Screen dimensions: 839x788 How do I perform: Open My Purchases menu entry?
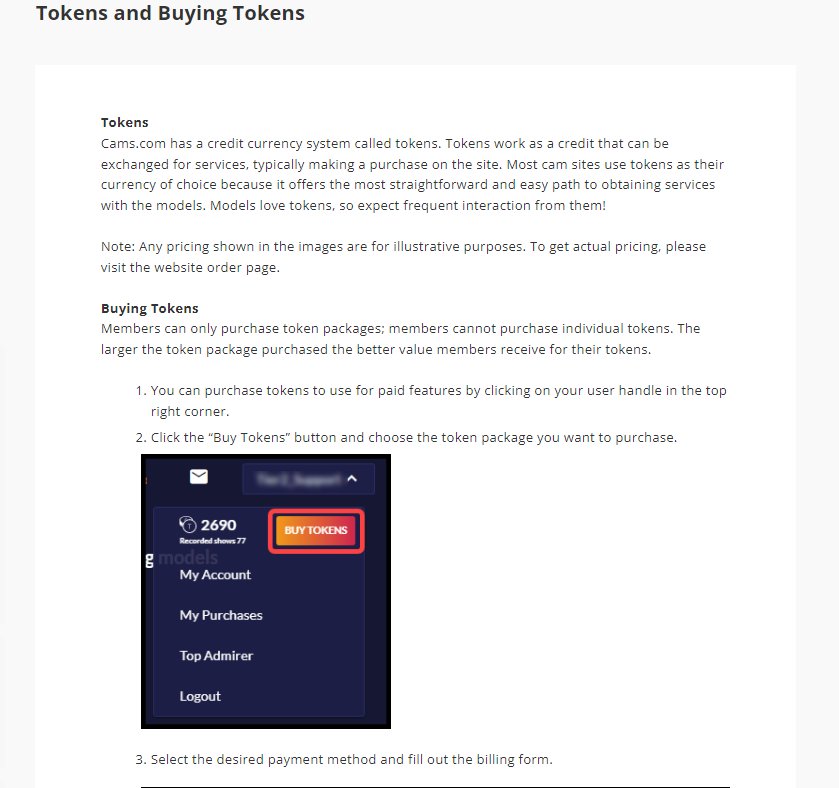tap(221, 615)
